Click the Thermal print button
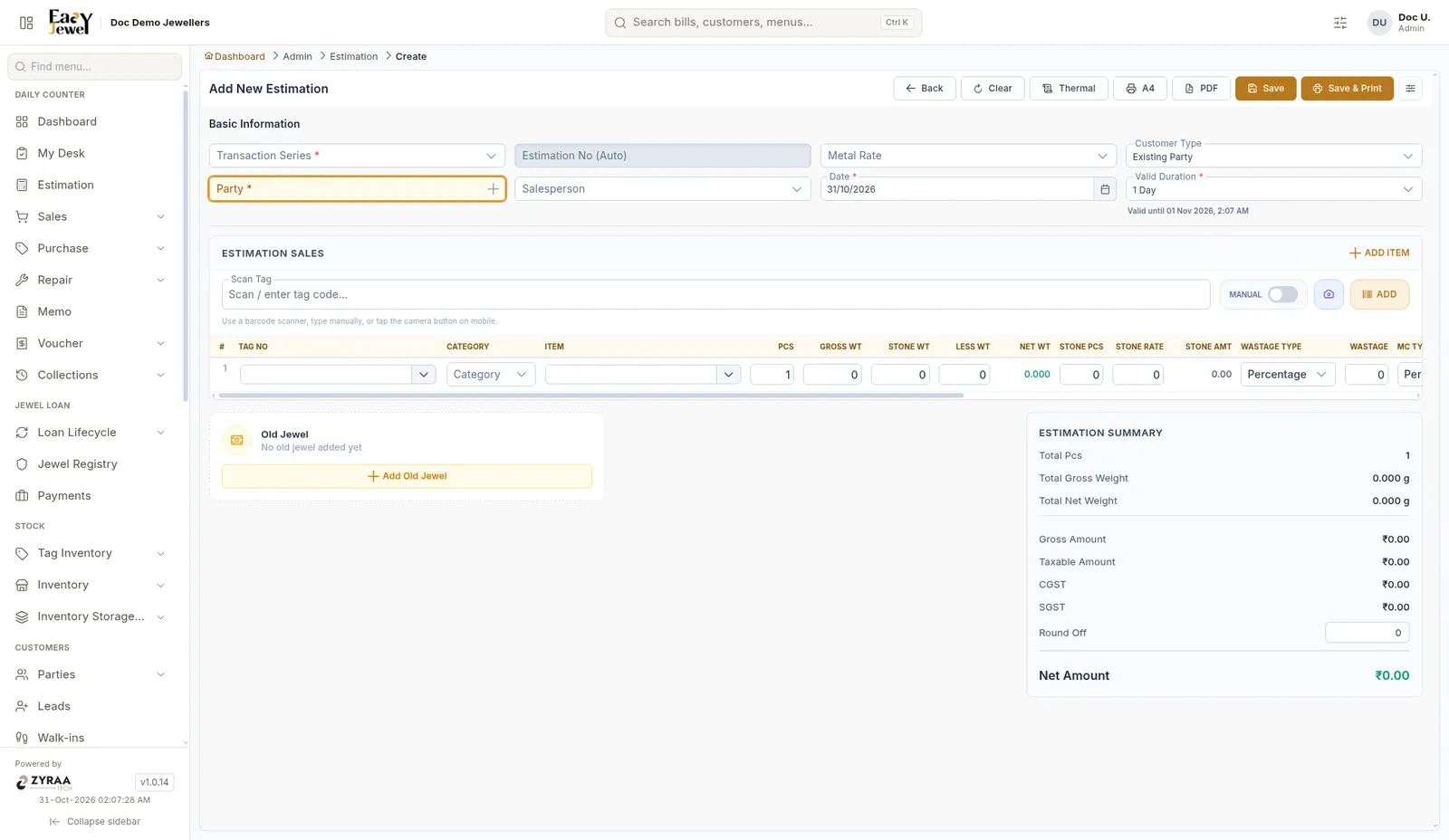 point(1069,89)
